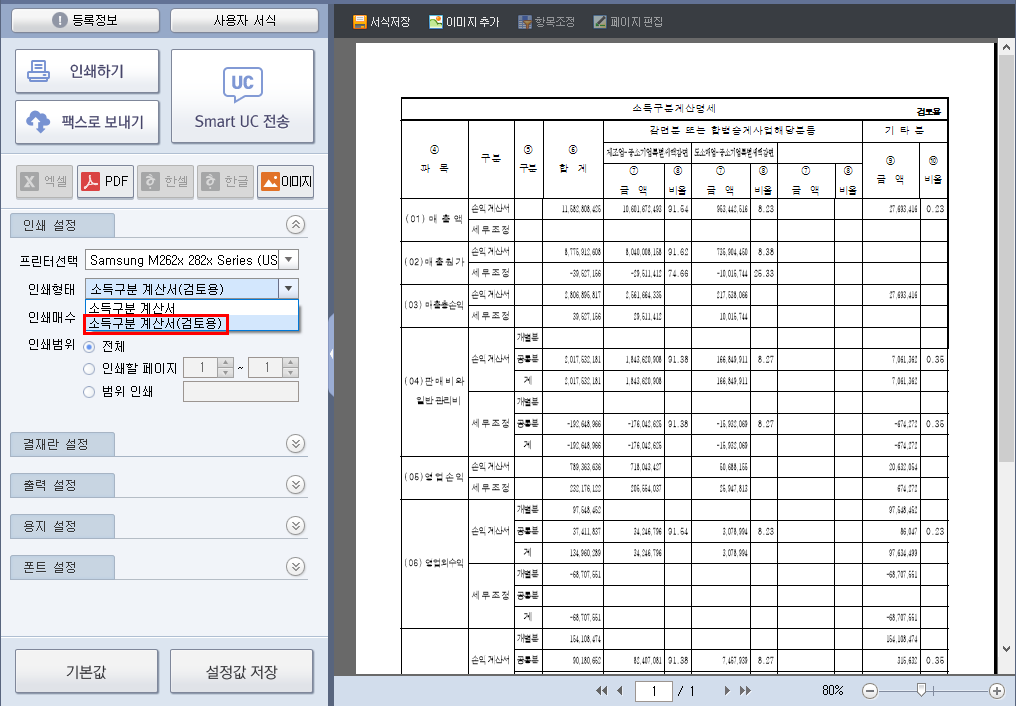Expand the 결재란 설정 section
The height and width of the screenshot is (706, 1016).
[295, 444]
